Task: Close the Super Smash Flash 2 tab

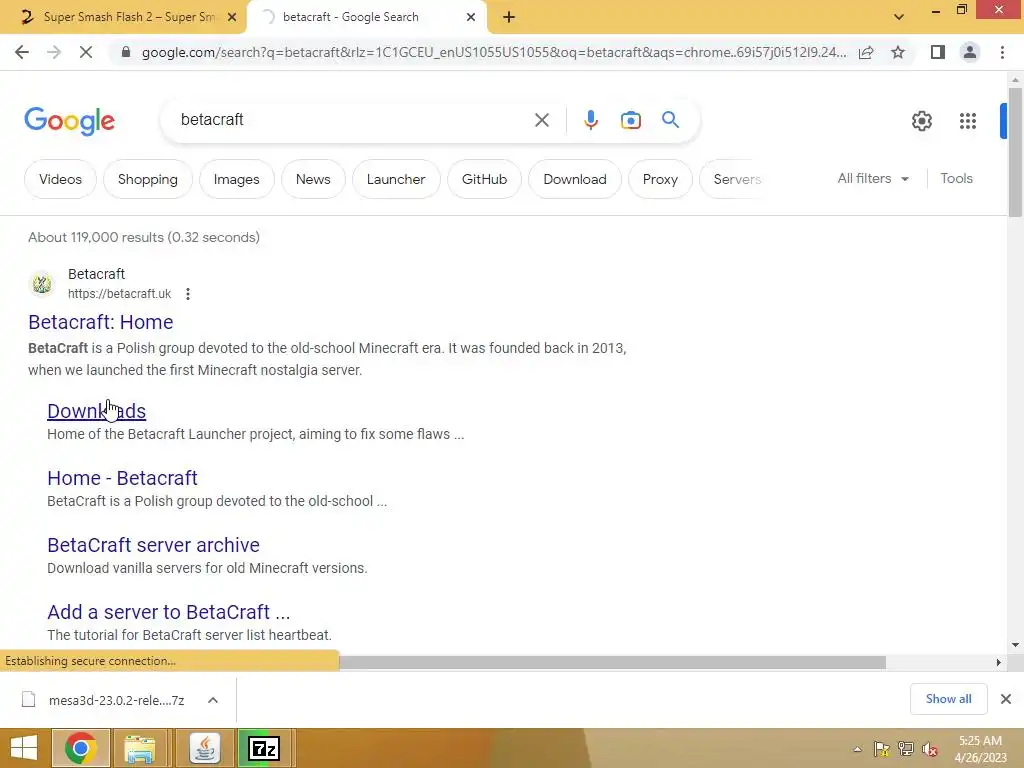Action: [232, 18]
